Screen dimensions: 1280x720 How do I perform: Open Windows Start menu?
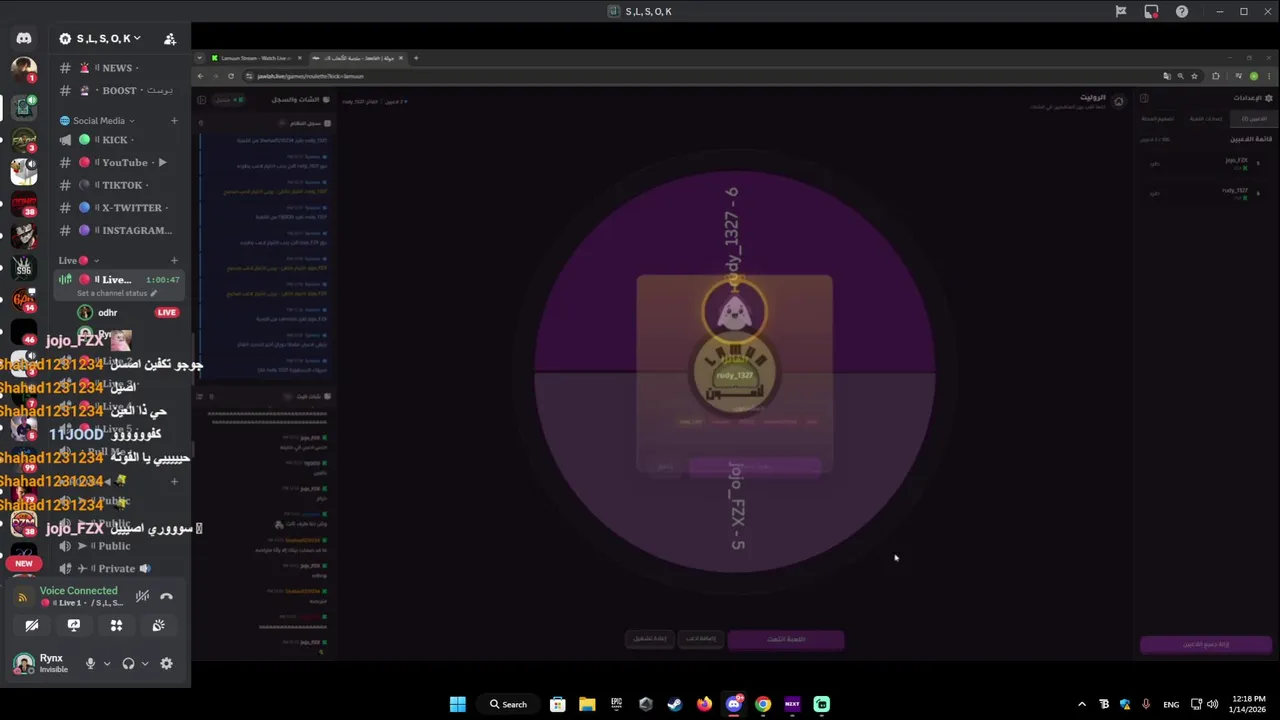(457, 704)
